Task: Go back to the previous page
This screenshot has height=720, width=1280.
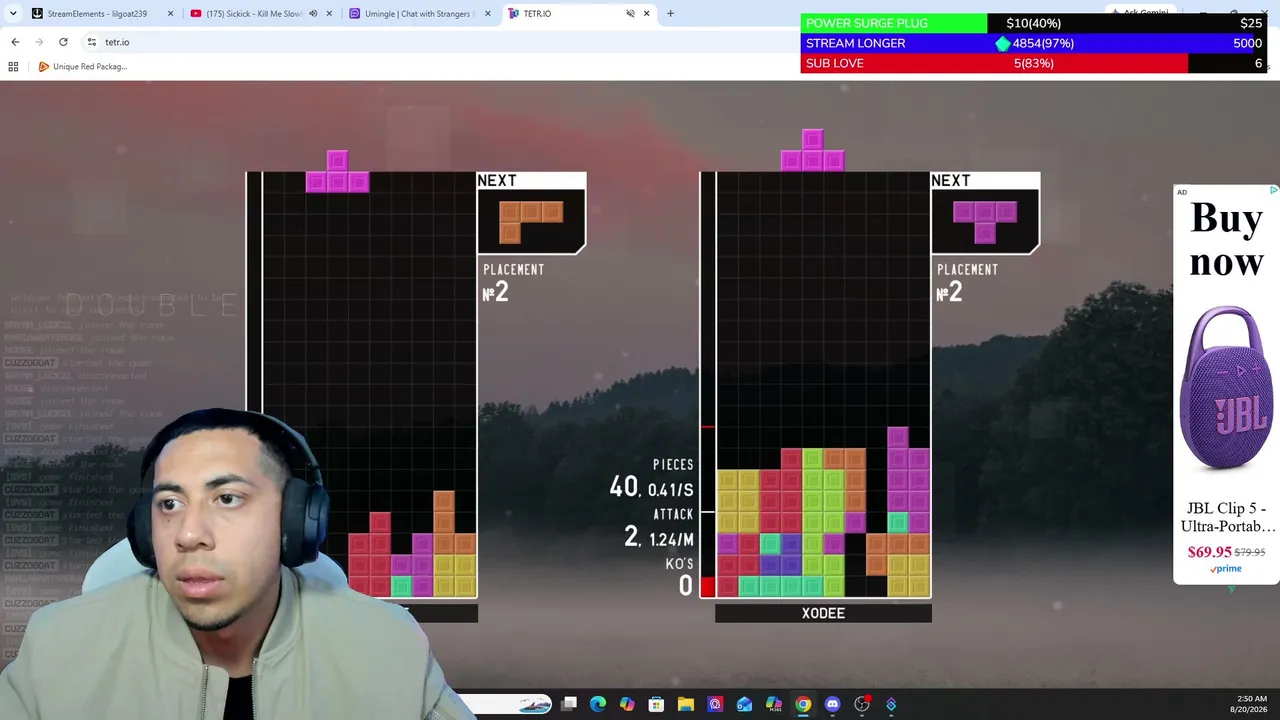Action: pos(15,42)
